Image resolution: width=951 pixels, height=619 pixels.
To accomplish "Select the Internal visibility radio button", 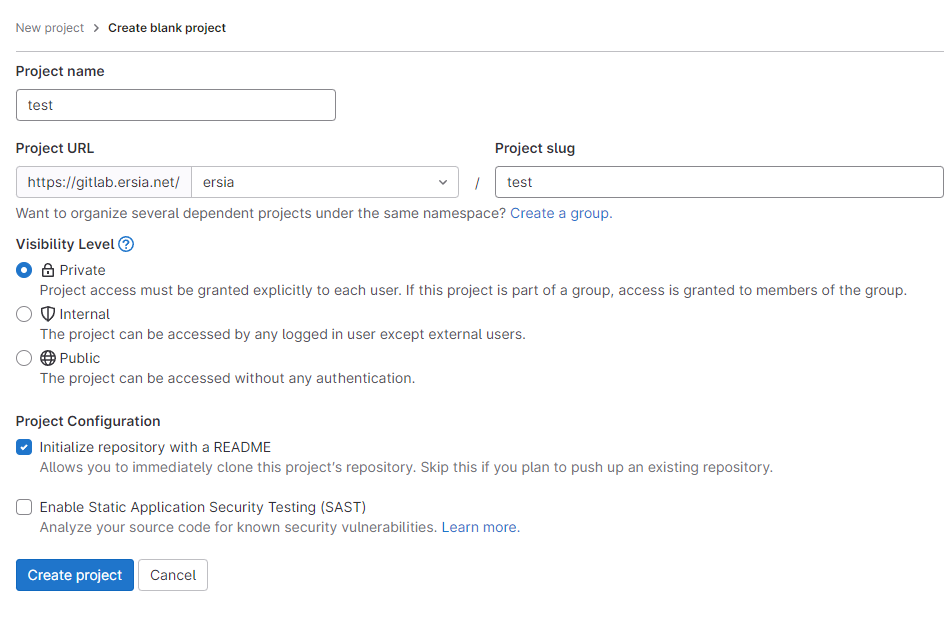I will point(24,314).
